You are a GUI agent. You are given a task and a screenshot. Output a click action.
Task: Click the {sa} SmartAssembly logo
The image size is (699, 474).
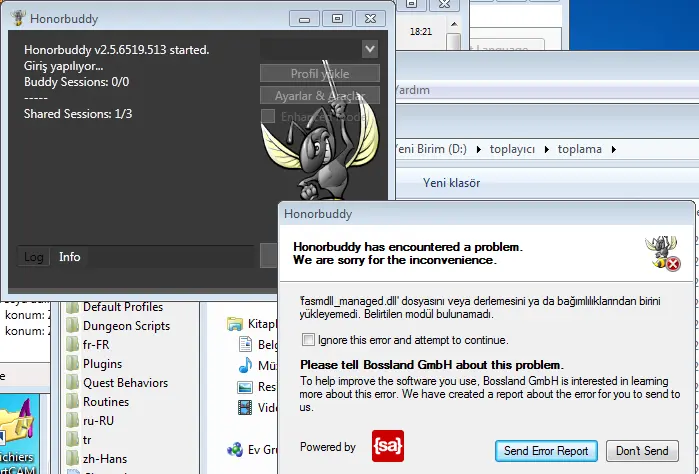pos(388,446)
